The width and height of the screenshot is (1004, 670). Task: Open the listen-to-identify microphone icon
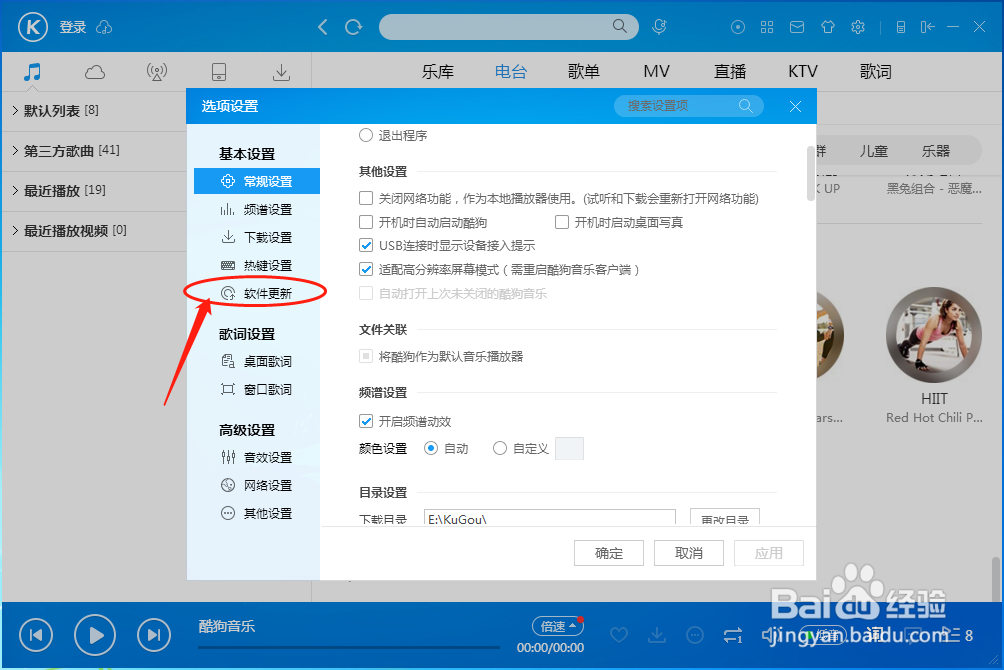pyautogui.click(x=660, y=27)
